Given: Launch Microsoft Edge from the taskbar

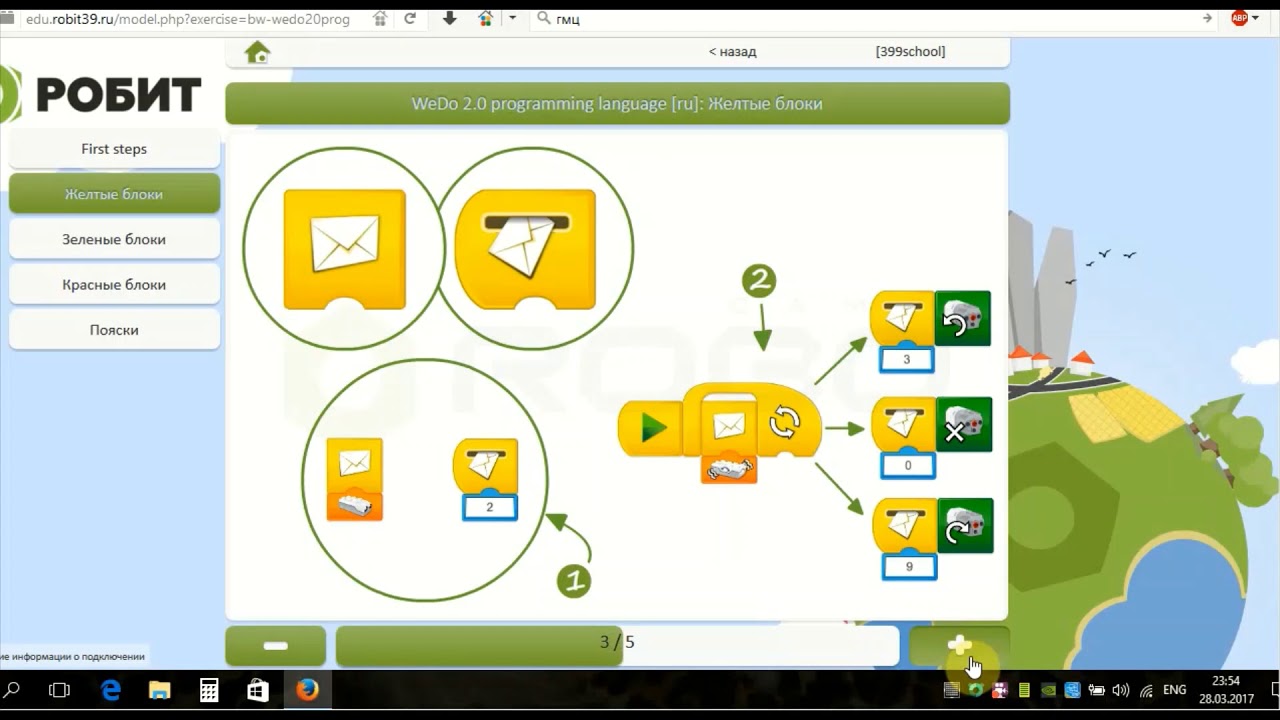Looking at the screenshot, I should (111, 690).
